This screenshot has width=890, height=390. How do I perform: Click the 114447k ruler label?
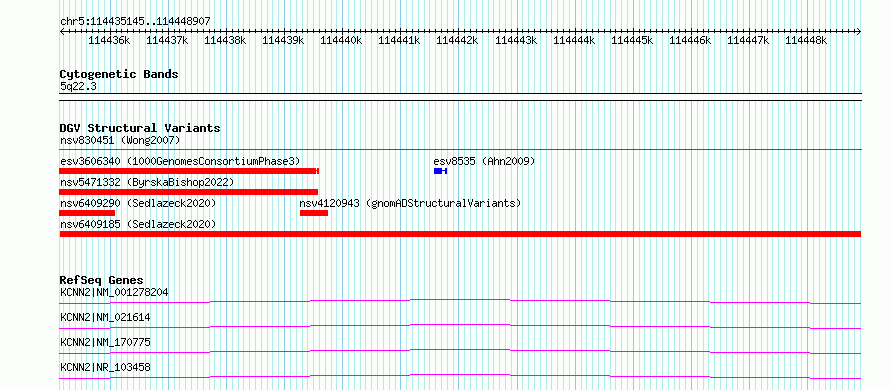pyautogui.click(x=748, y=40)
